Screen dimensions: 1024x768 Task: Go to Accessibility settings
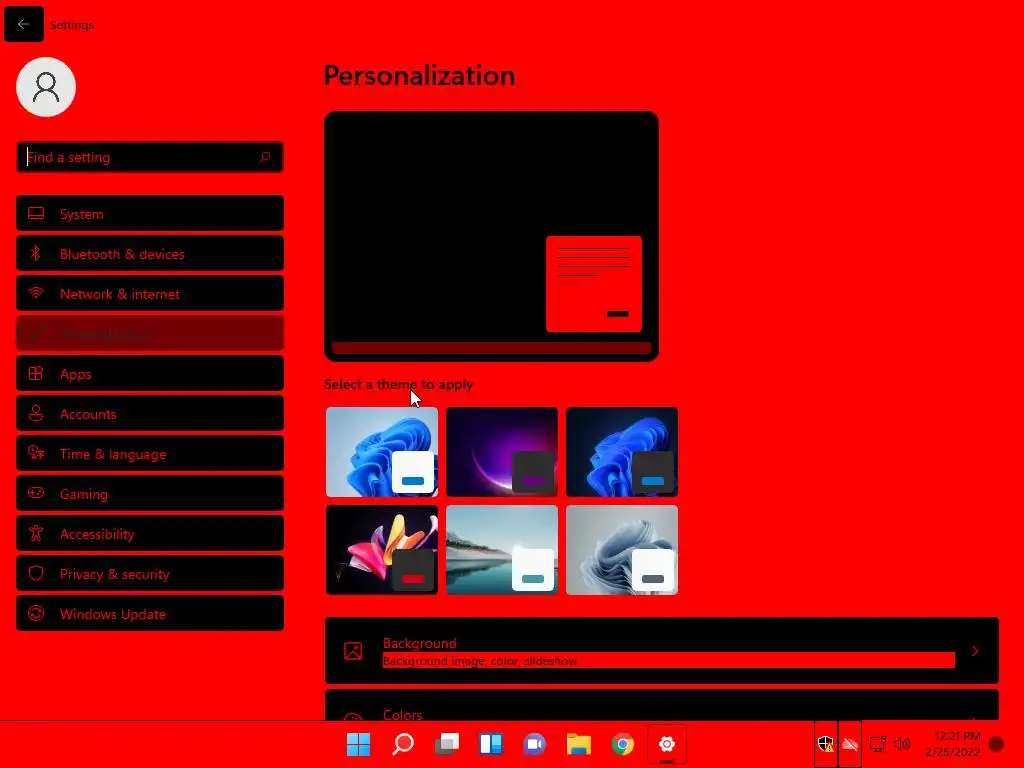coord(150,534)
